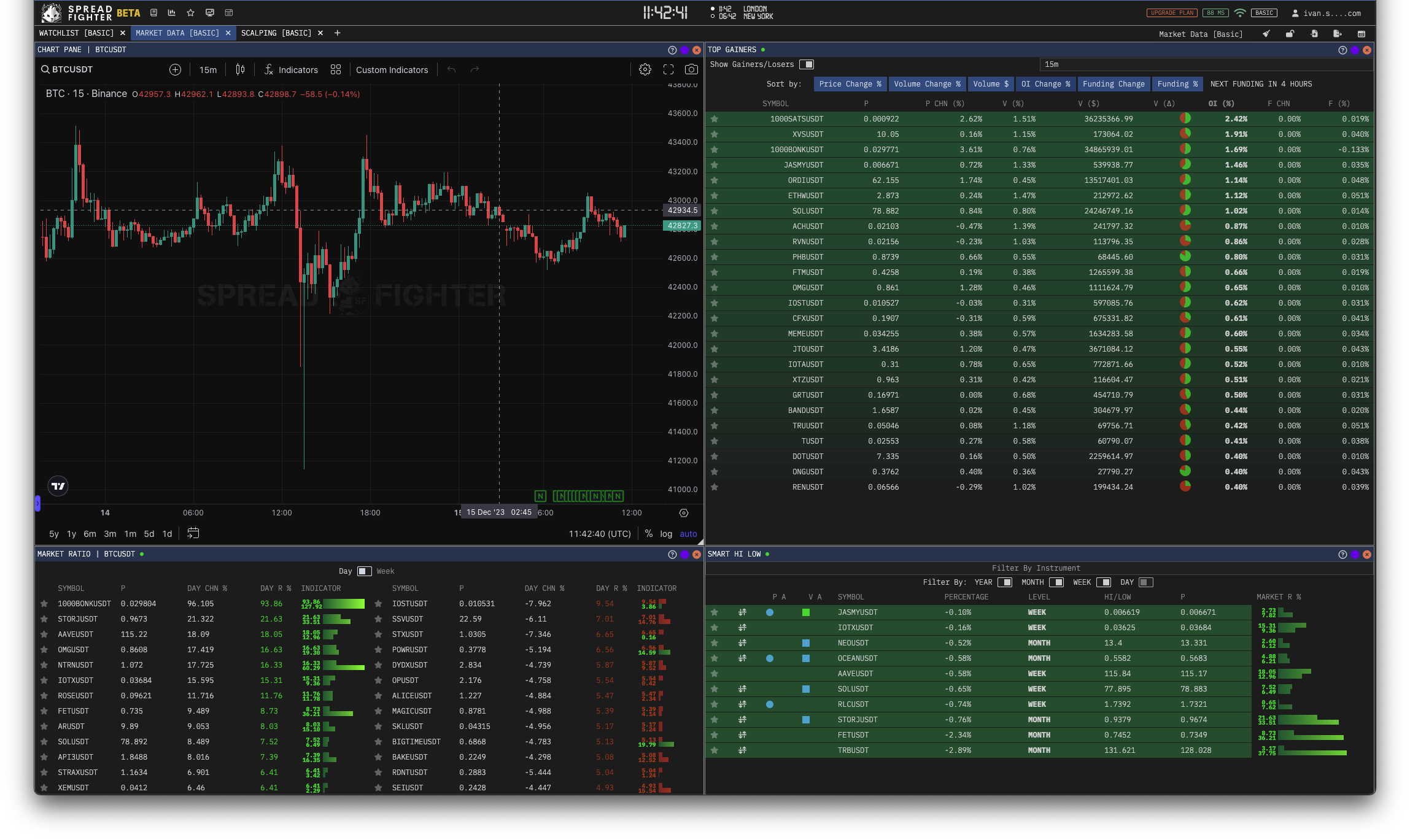Sort by Volume $

click(x=991, y=84)
